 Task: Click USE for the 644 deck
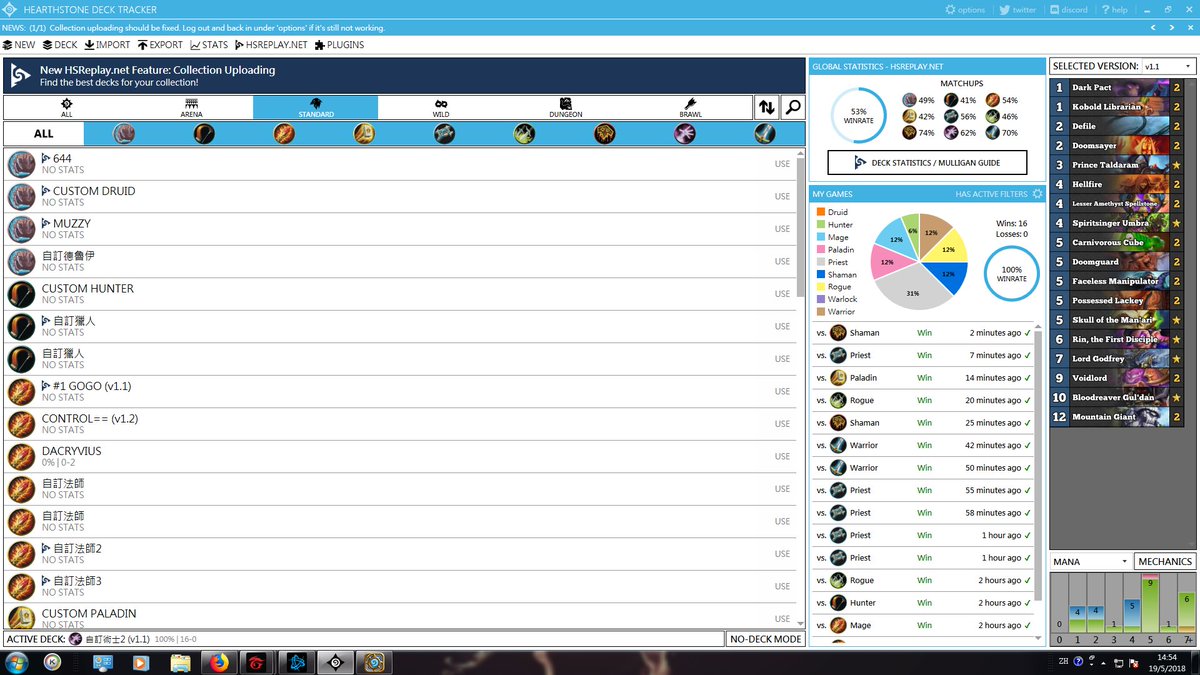782,164
